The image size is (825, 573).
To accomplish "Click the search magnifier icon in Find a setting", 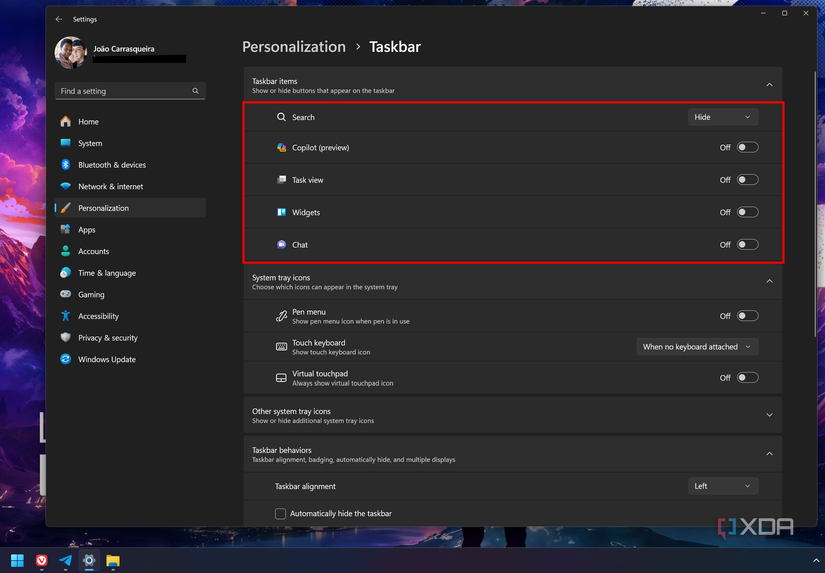I will point(195,91).
